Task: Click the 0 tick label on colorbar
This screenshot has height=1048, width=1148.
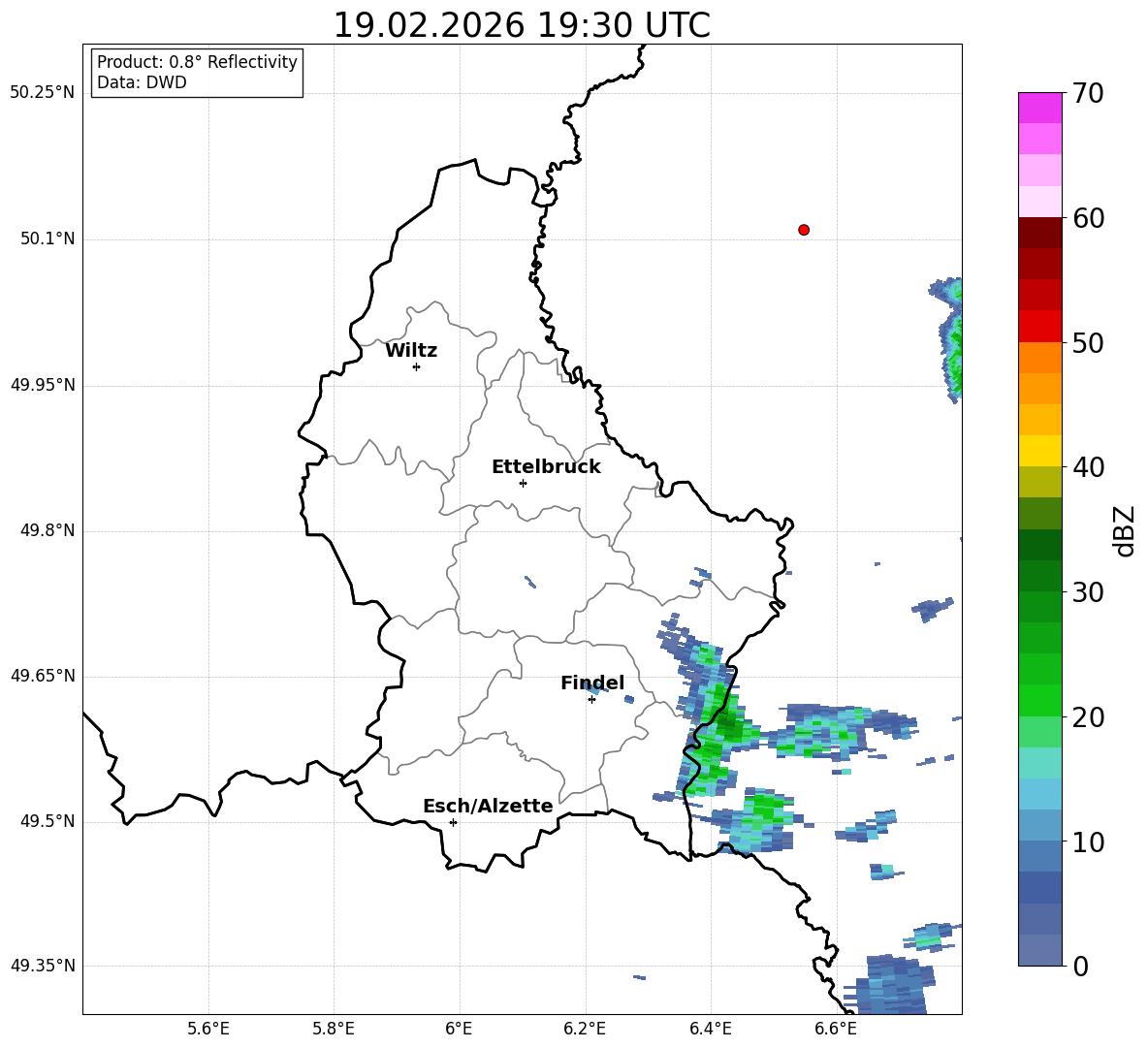Action: tap(1080, 966)
